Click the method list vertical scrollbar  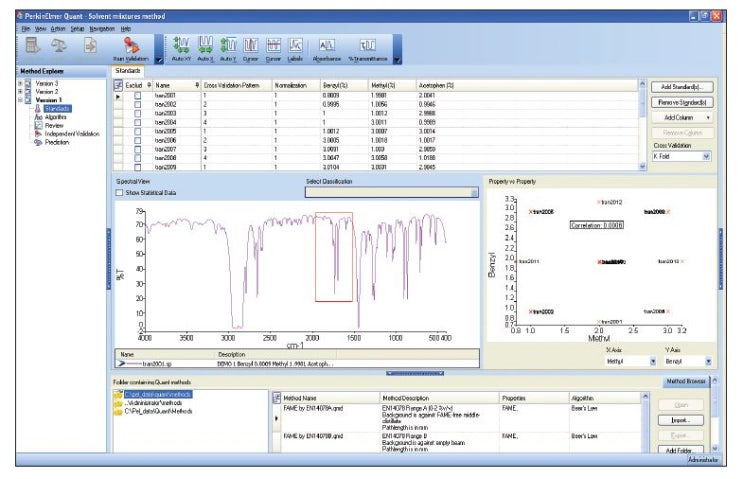tap(645, 422)
